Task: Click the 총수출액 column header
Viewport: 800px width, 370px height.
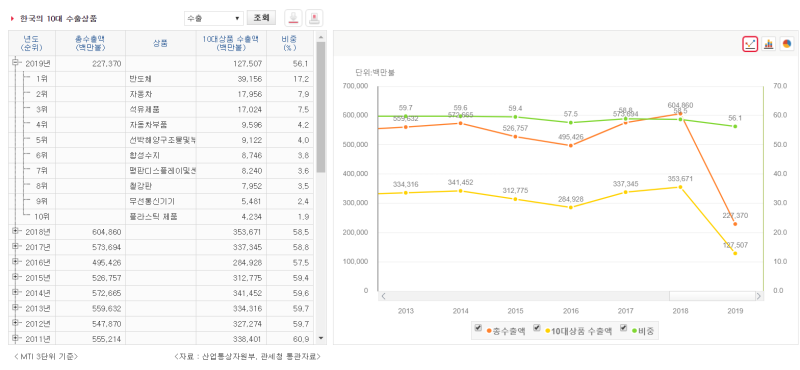Action: click(x=90, y=43)
